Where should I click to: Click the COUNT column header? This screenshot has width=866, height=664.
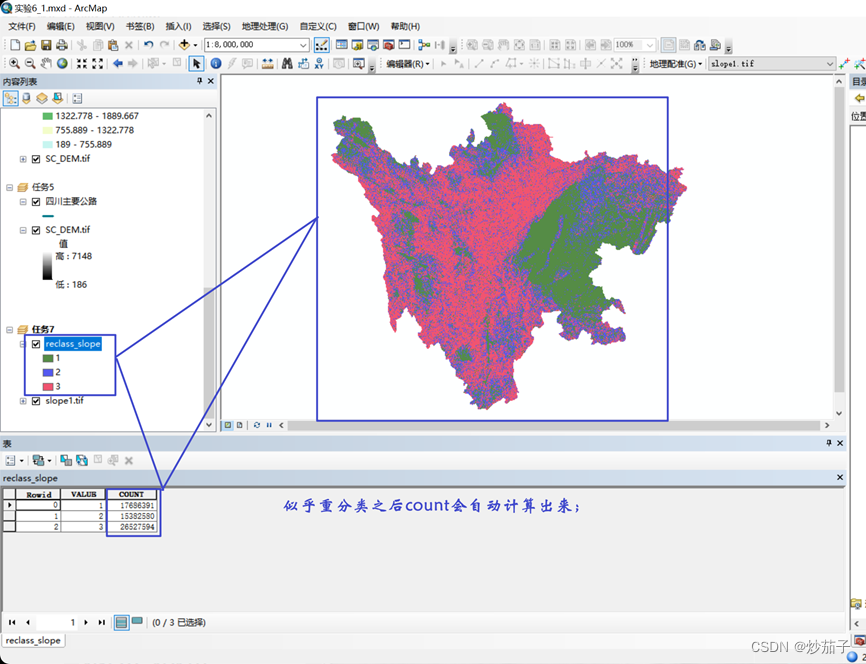[x=131, y=495]
